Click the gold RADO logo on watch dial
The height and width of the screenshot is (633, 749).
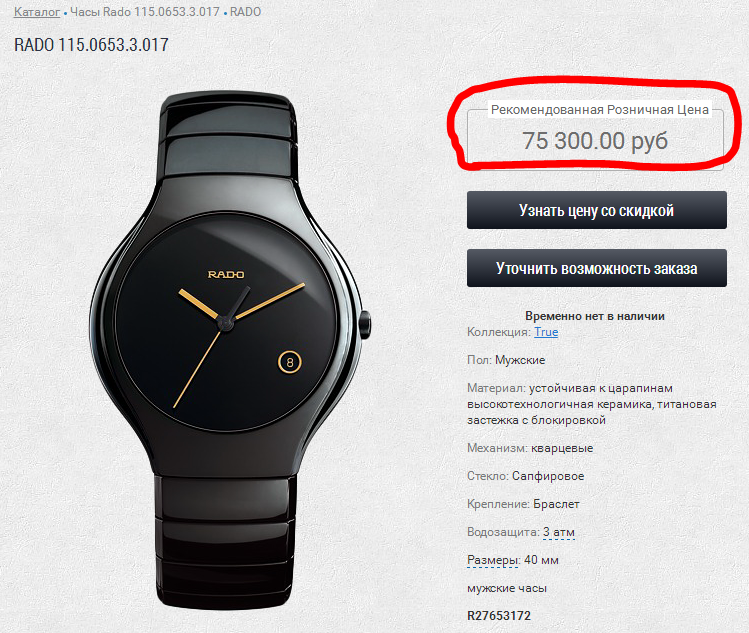pyautogui.click(x=226, y=274)
